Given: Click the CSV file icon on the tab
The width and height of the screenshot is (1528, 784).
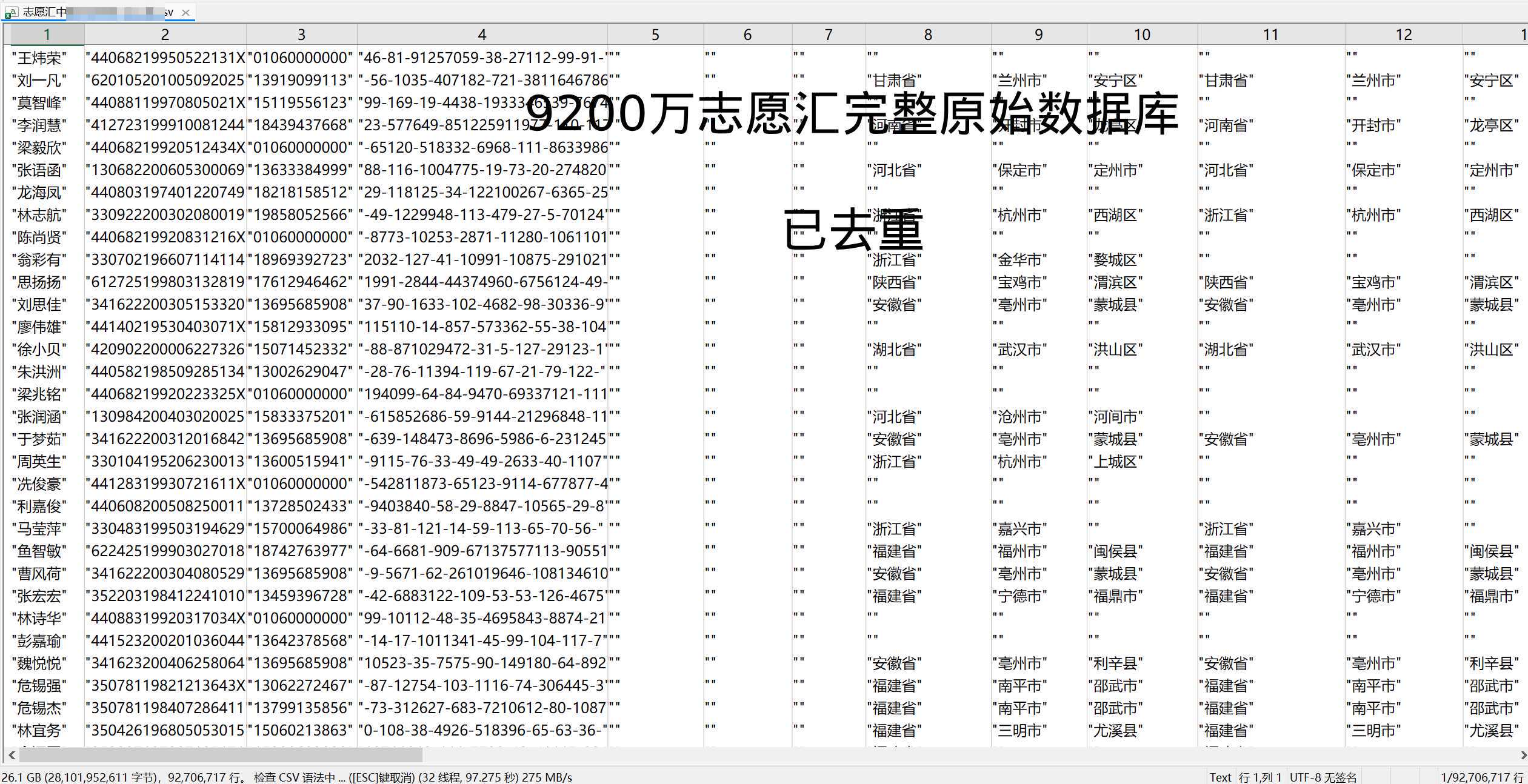Looking at the screenshot, I should [x=10, y=13].
